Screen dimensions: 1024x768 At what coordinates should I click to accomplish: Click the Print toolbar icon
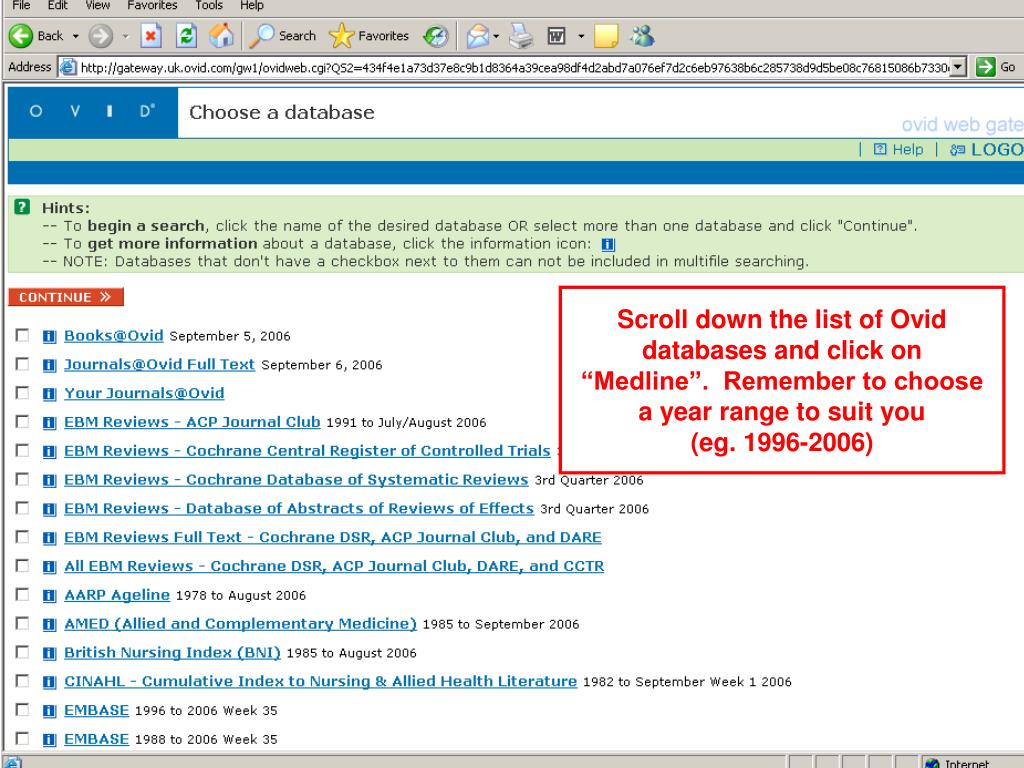[x=521, y=36]
